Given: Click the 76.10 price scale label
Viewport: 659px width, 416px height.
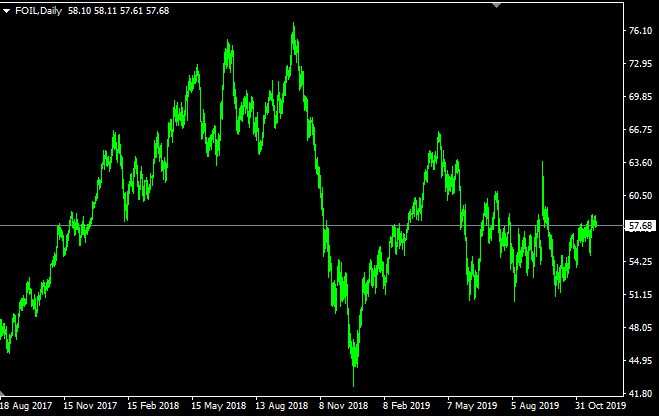Looking at the screenshot, I should pyautogui.click(x=641, y=31).
